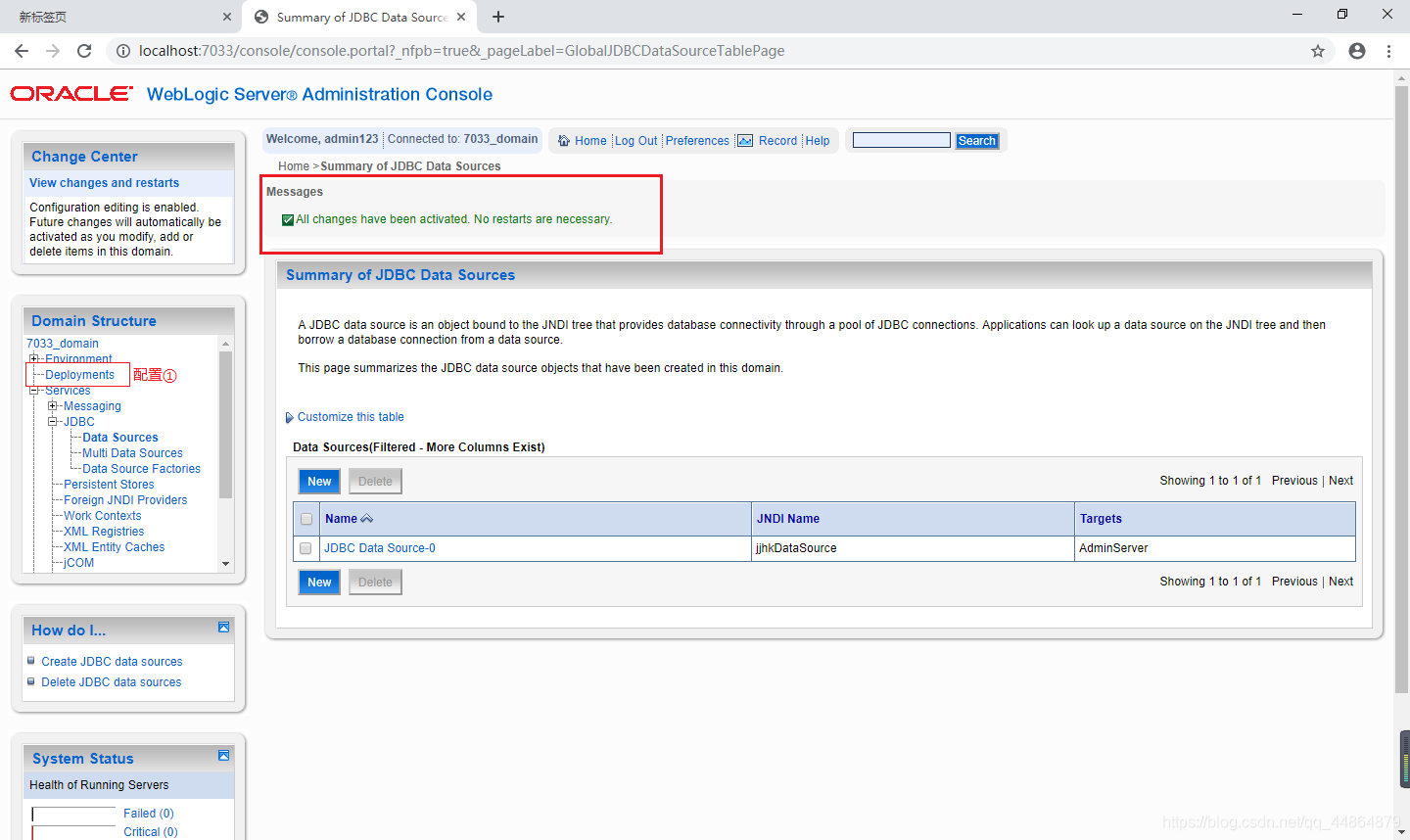The image size is (1410, 840).
Task: Open the Chrome three-dot menu
Action: (1388, 51)
